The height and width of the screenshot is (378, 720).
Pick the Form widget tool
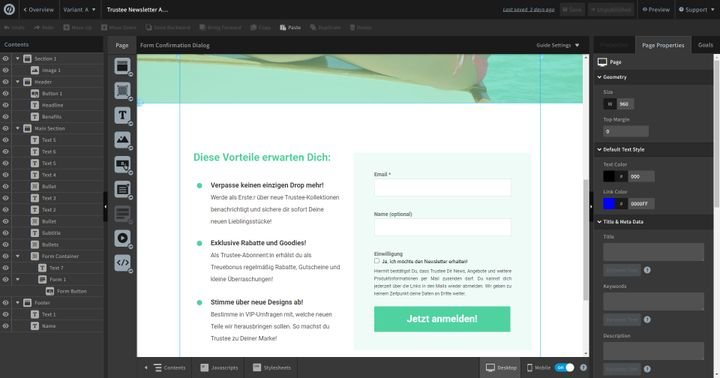click(x=122, y=189)
